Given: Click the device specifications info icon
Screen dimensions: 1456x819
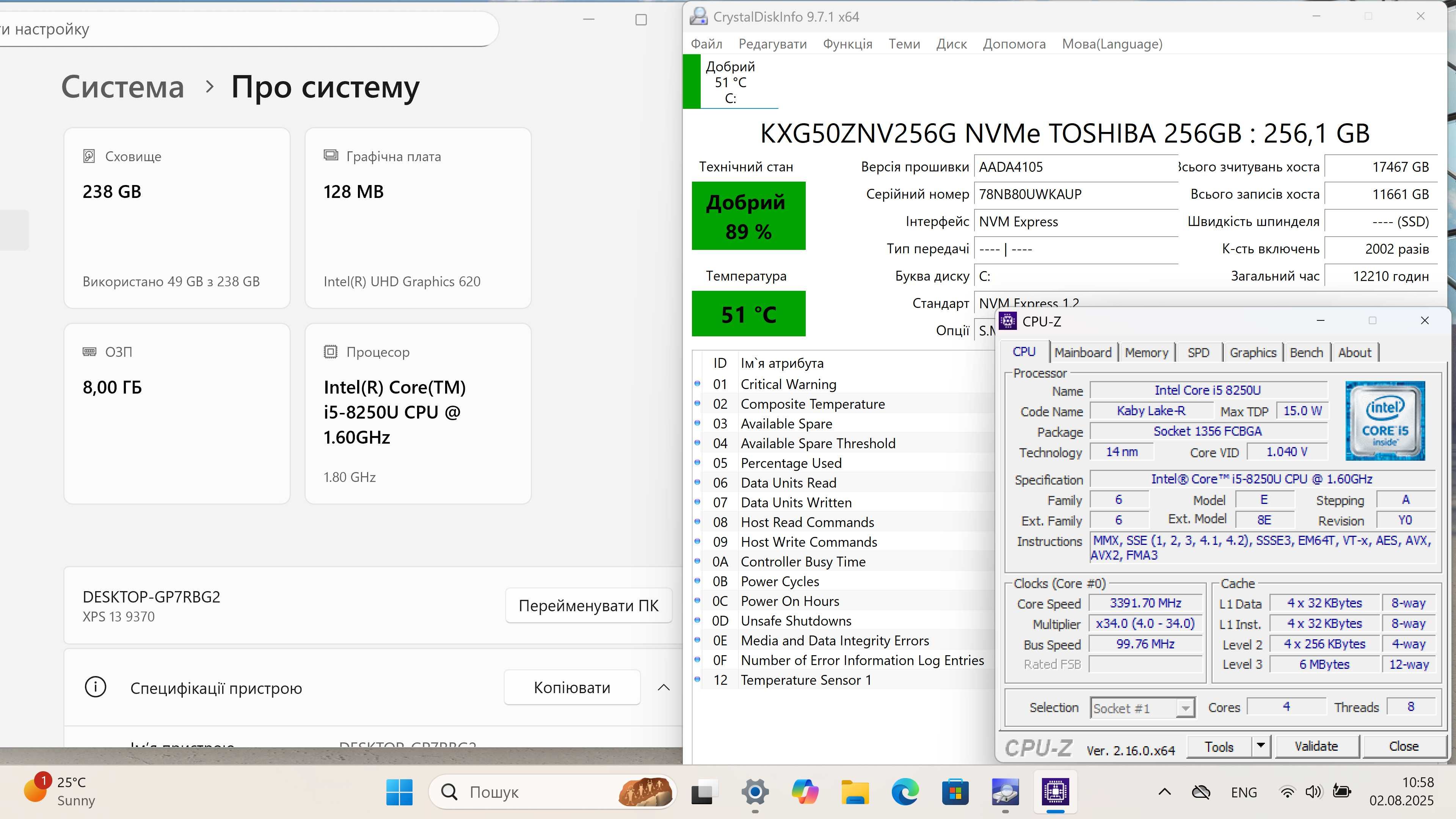Looking at the screenshot, I should [95, 687].
